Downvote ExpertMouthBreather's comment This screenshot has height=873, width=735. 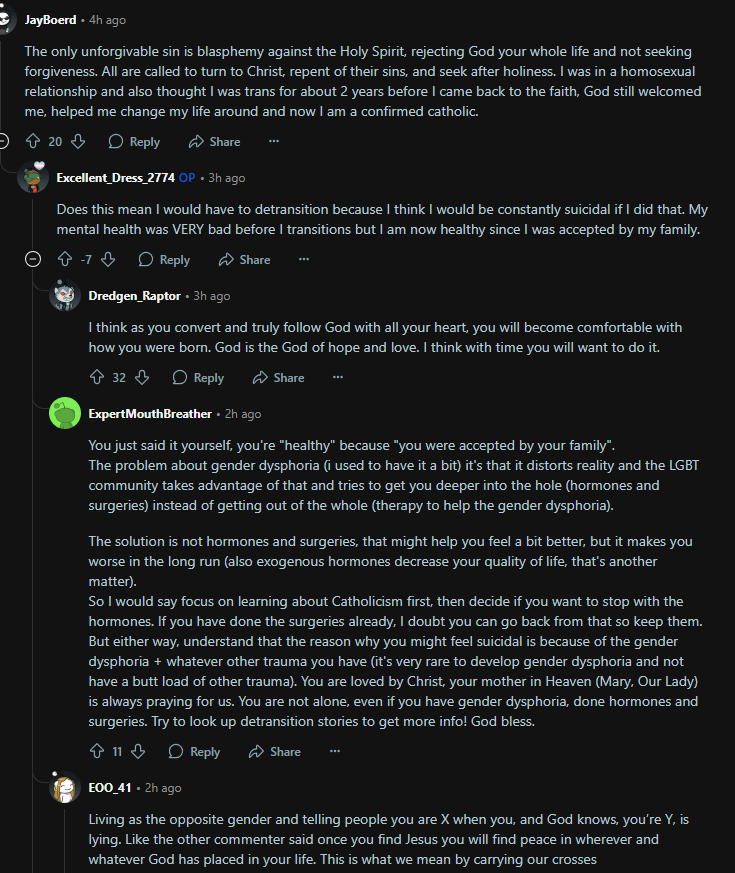pos(138,751)
